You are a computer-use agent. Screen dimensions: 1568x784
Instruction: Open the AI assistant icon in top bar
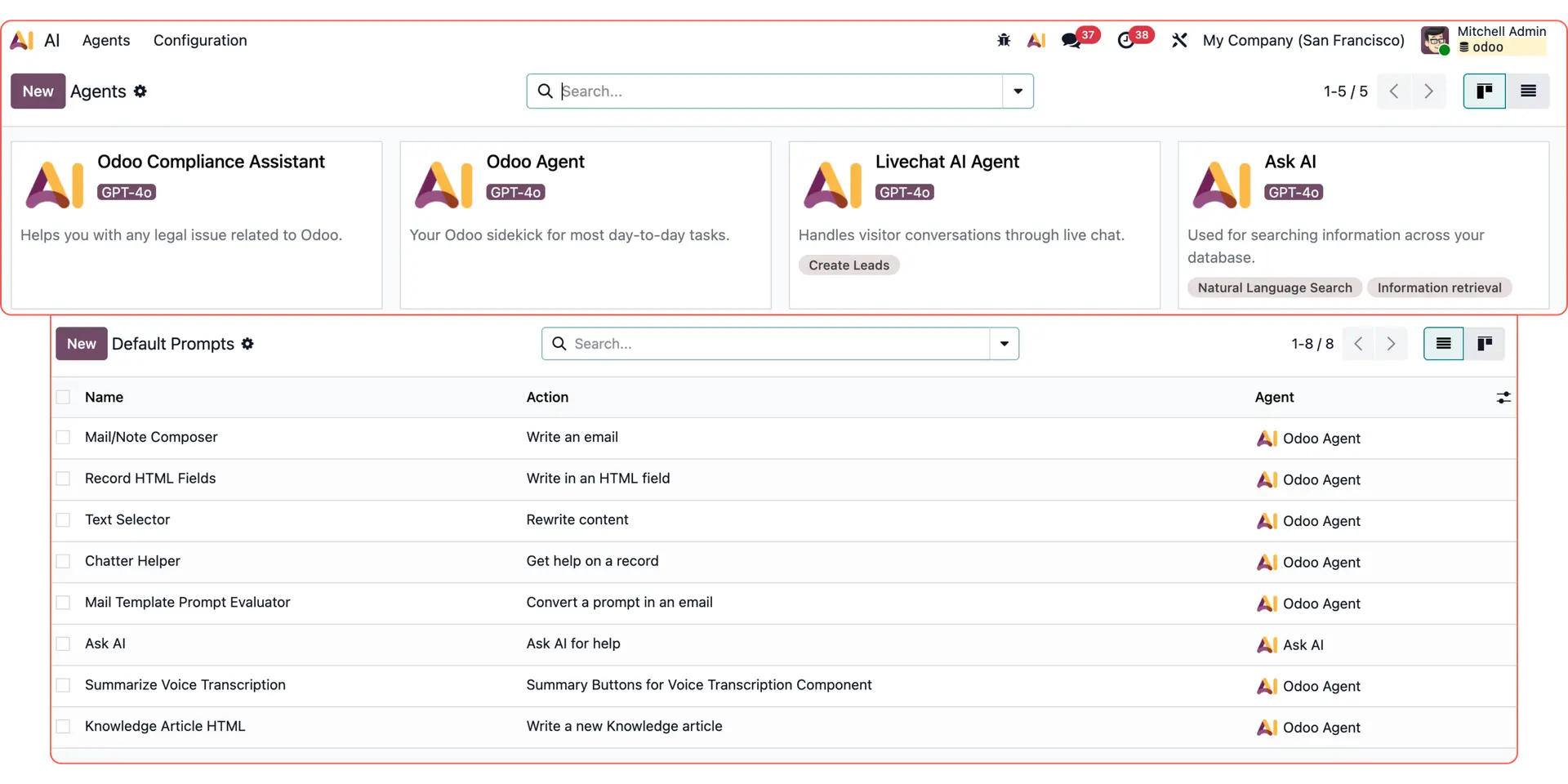pyautogui.click(x=1036, y=40)
